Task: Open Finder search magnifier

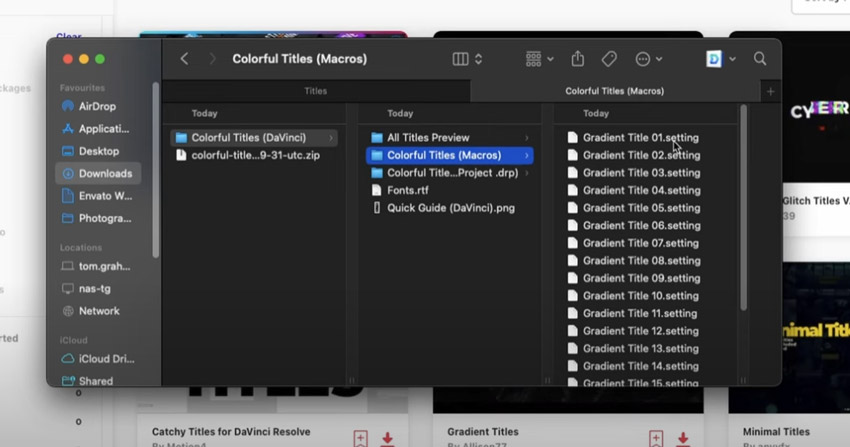Action: coord(760,59)
